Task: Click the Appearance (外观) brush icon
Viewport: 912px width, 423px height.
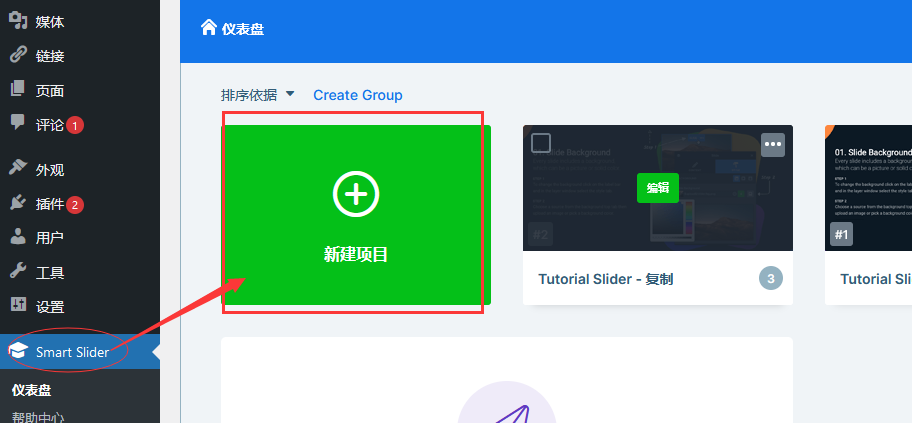Action: (18, 169)
